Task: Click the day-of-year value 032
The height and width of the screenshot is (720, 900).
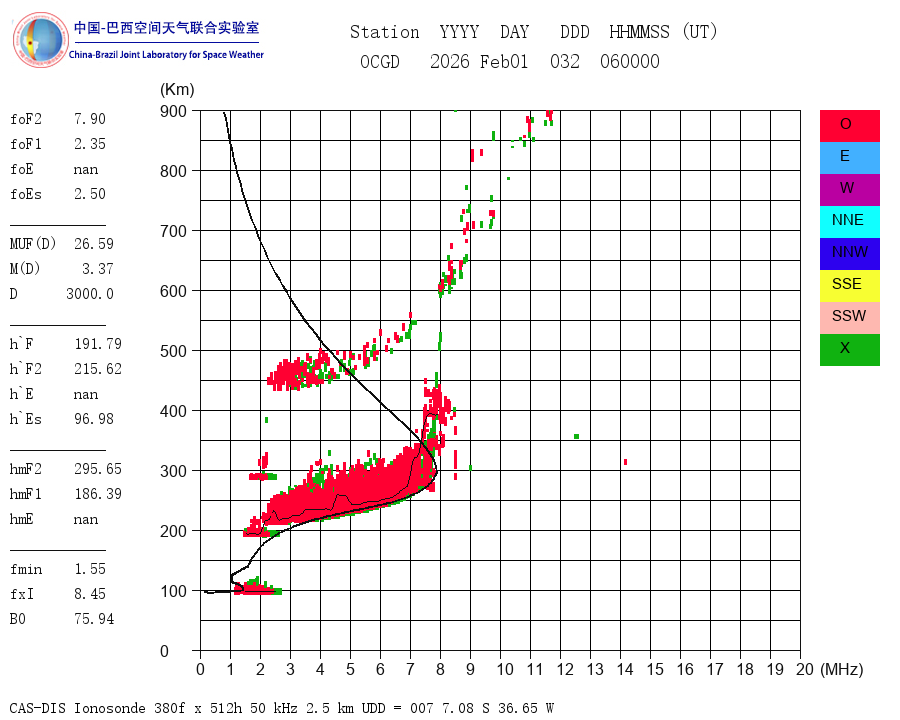Action: coord(565,61)
